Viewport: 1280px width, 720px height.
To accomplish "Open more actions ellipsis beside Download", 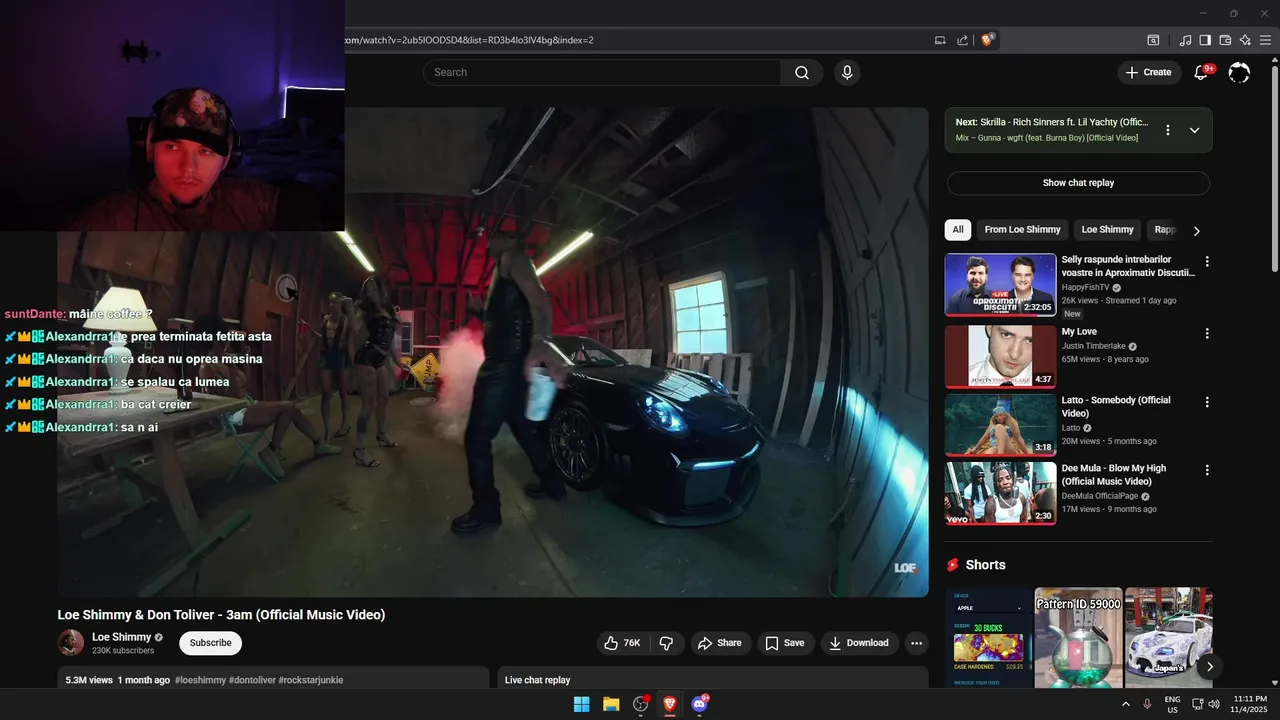I will [916, 643].
